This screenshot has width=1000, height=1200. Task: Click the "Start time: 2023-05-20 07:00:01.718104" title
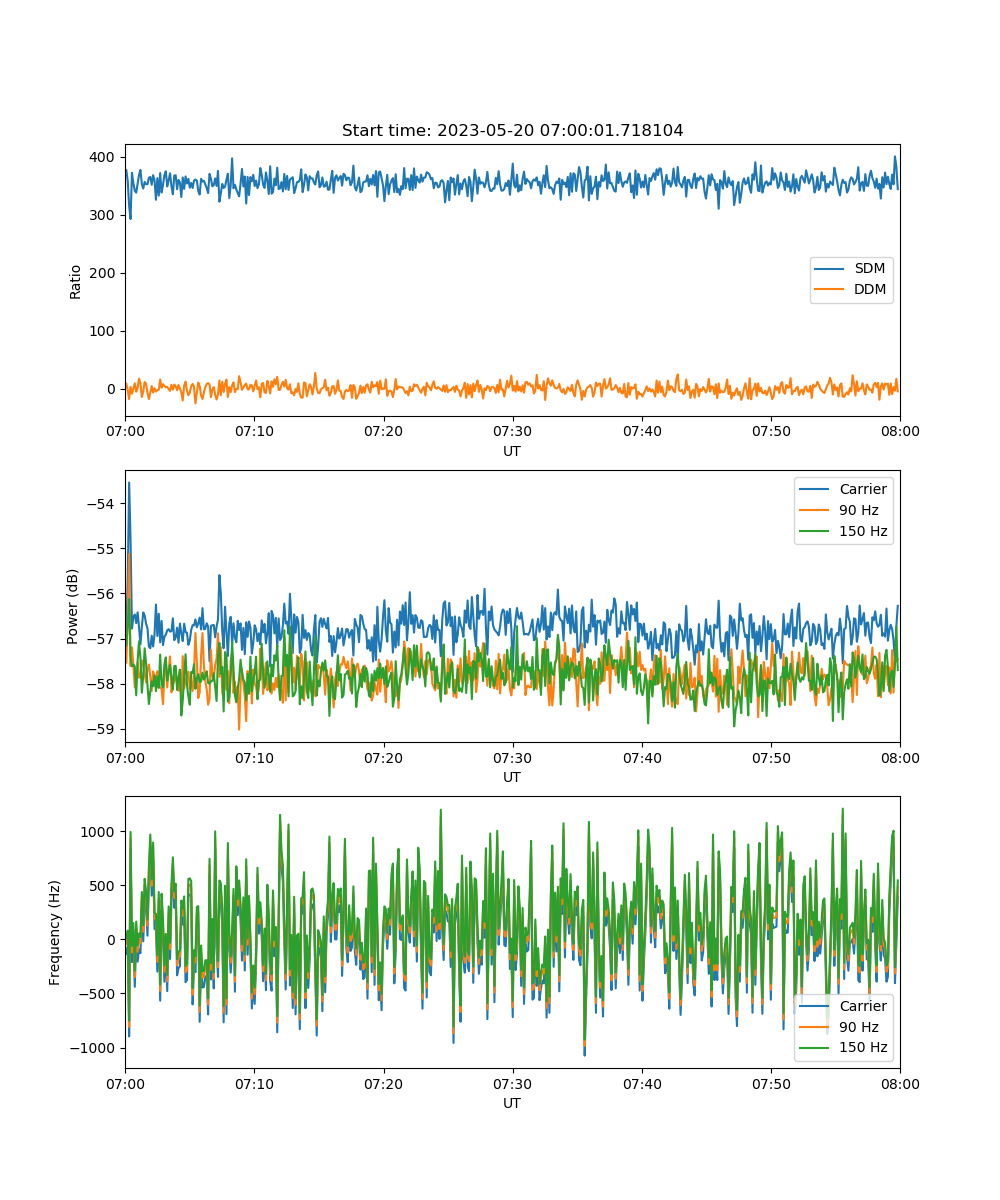coord(512,131)
